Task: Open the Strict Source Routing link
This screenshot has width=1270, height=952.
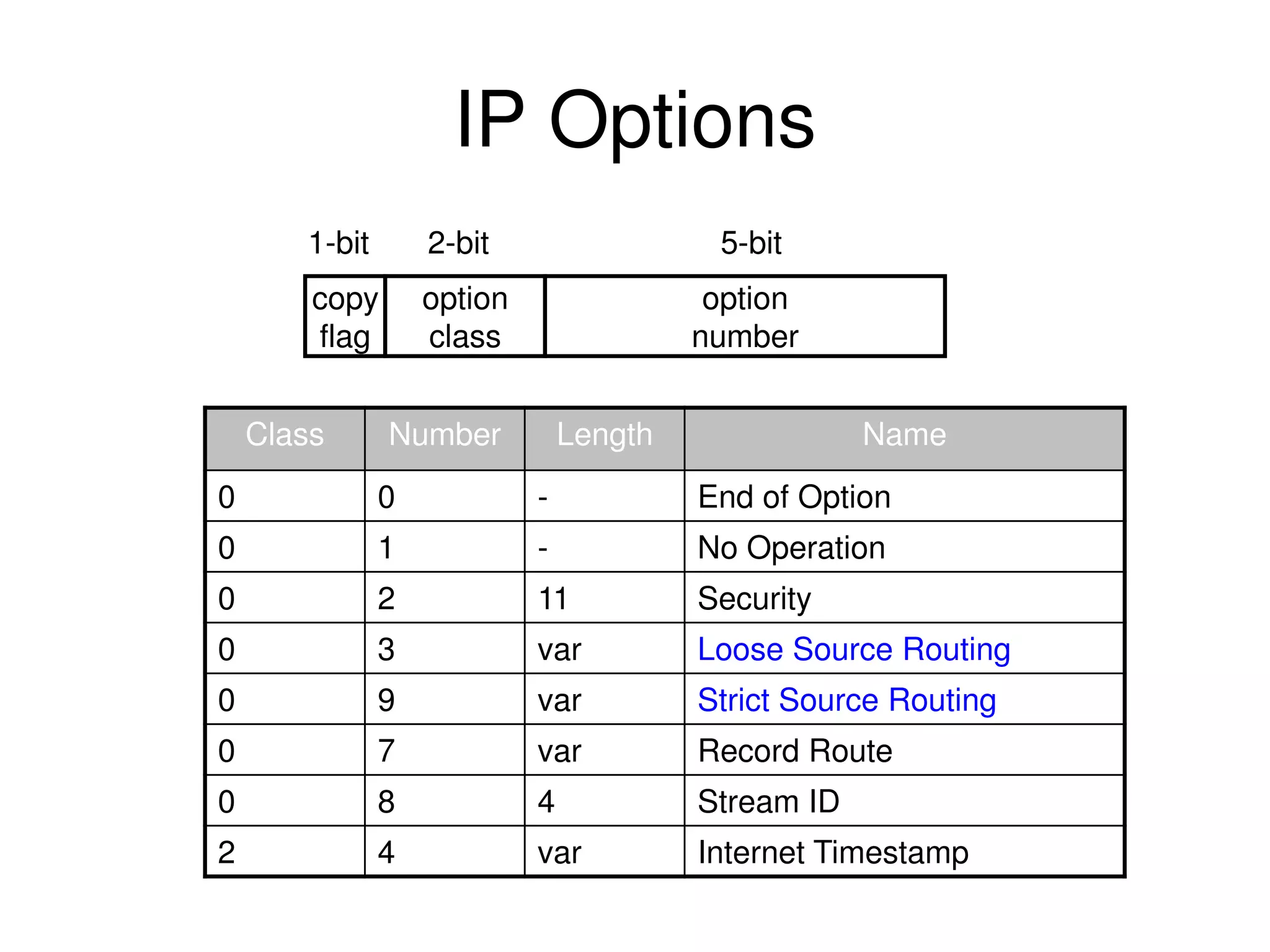Action: click(x=846, y=700)
